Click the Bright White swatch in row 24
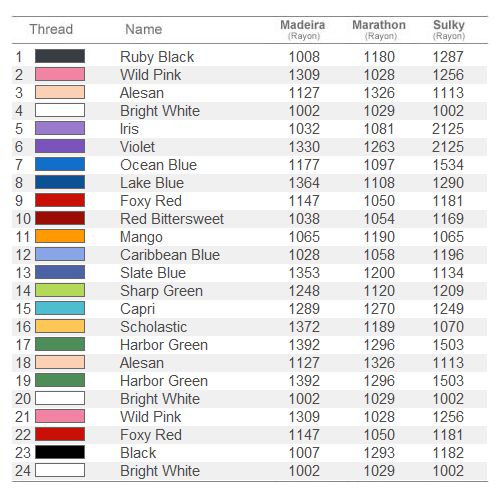 coord(60,470)
